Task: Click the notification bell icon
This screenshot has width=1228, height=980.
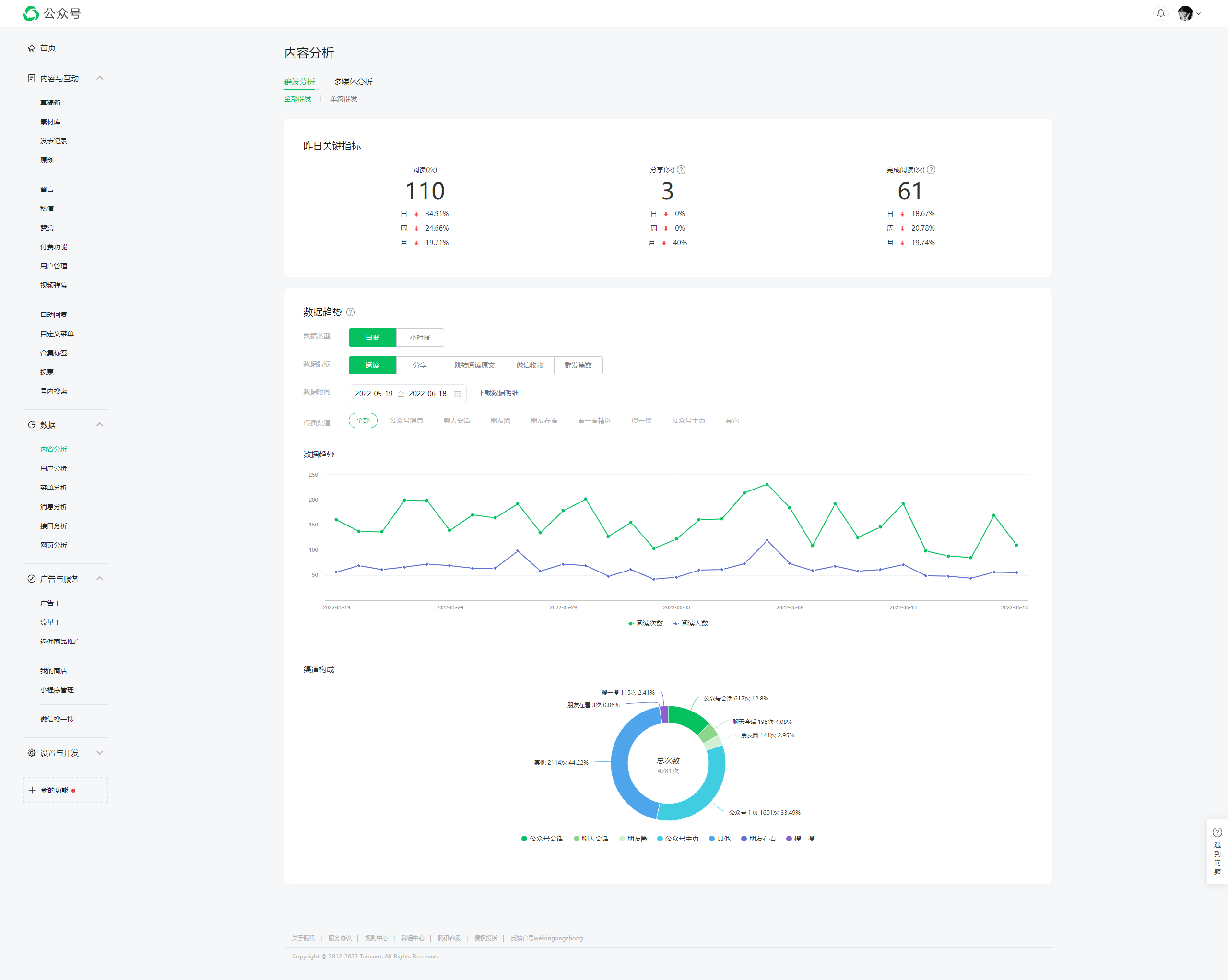Action: click(x=1160, y=13)
